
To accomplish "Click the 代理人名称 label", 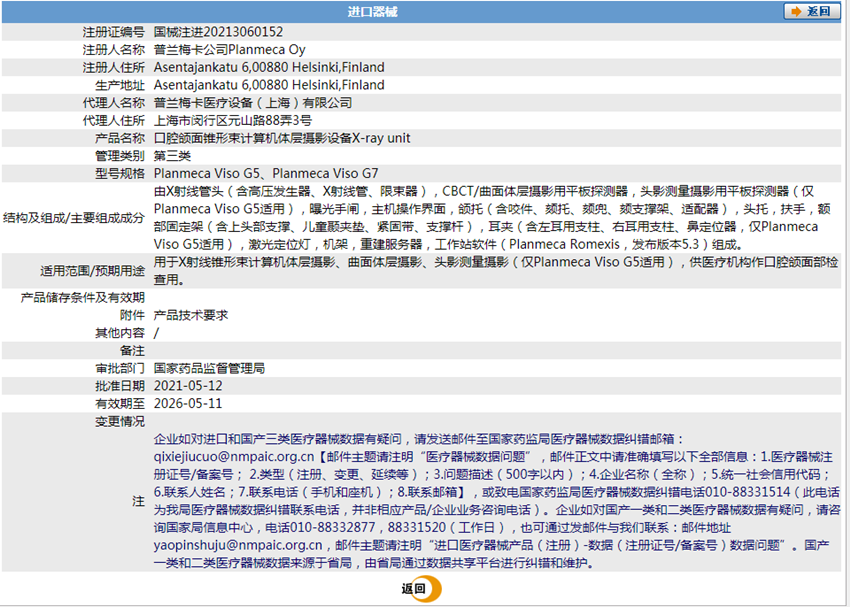I will pyautogui.click(x=113, y=102).
